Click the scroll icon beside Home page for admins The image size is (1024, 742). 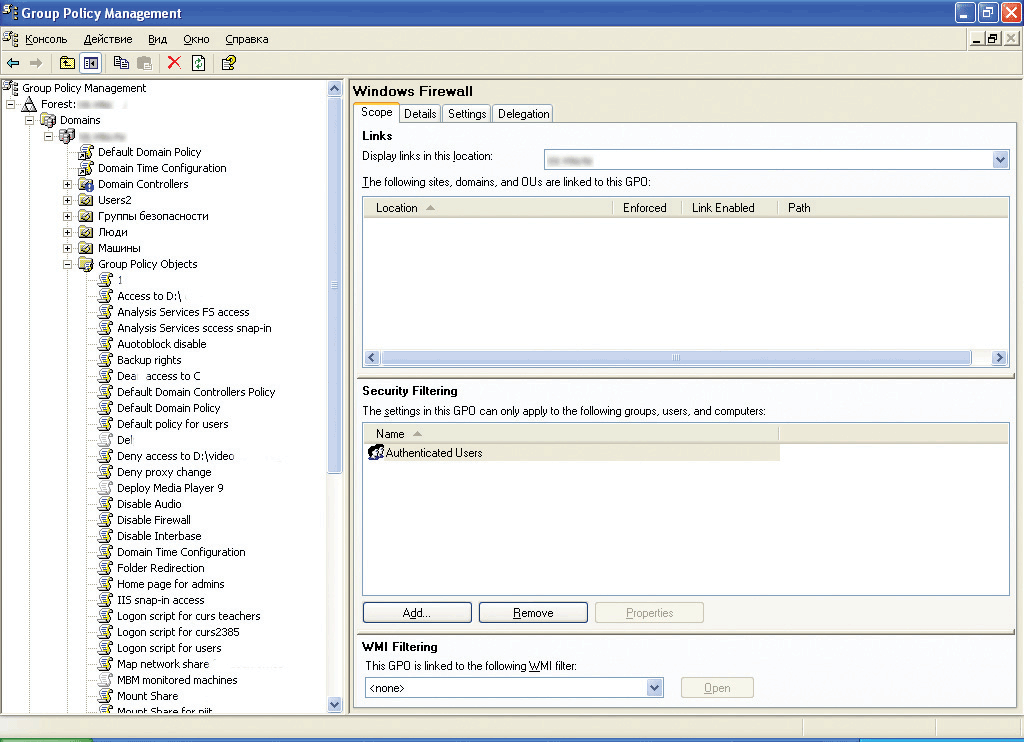(105, 584)
